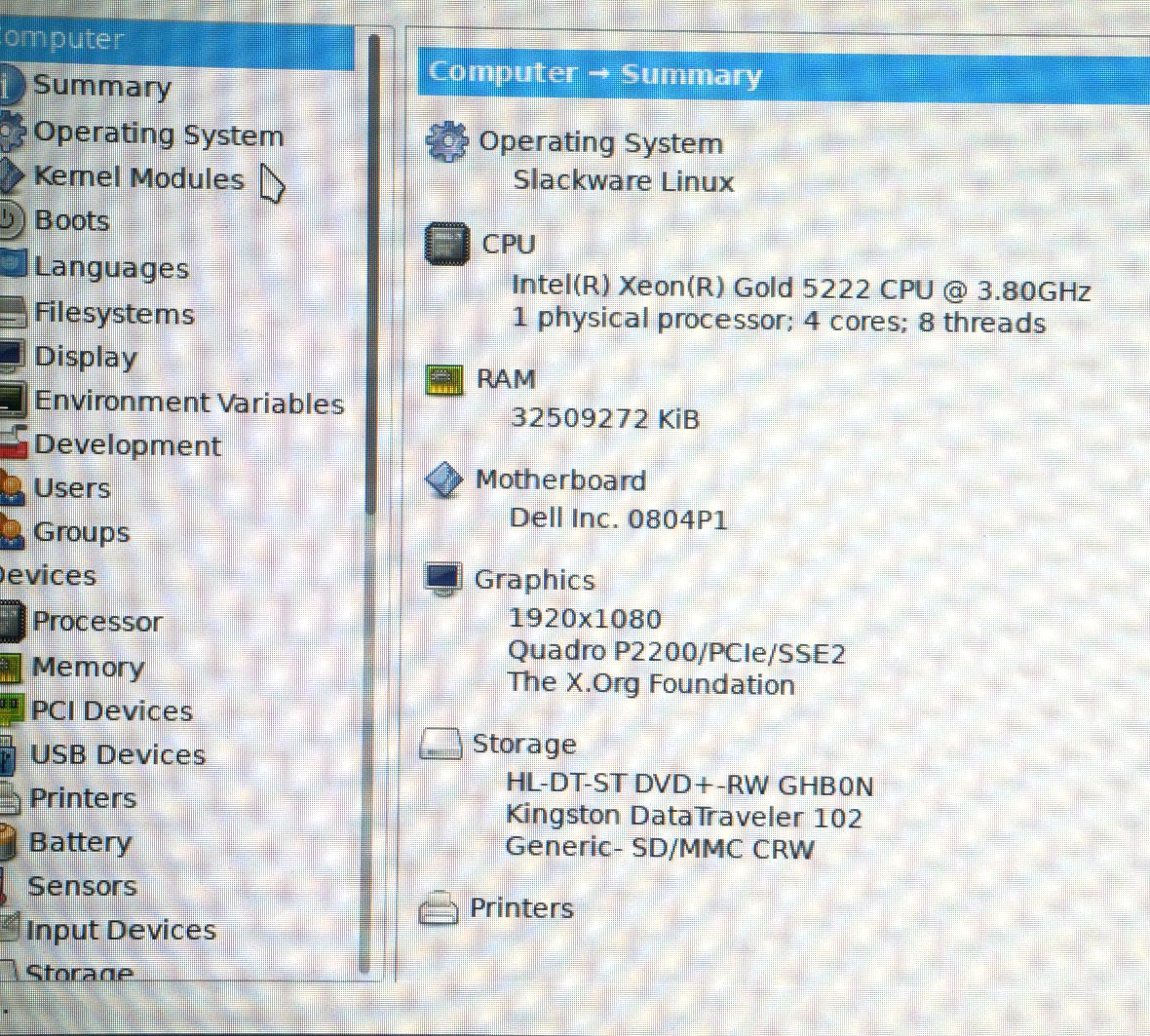Click the Languages icon in sidebar
The image size is (1150, 1036).
tap(14, 265)
